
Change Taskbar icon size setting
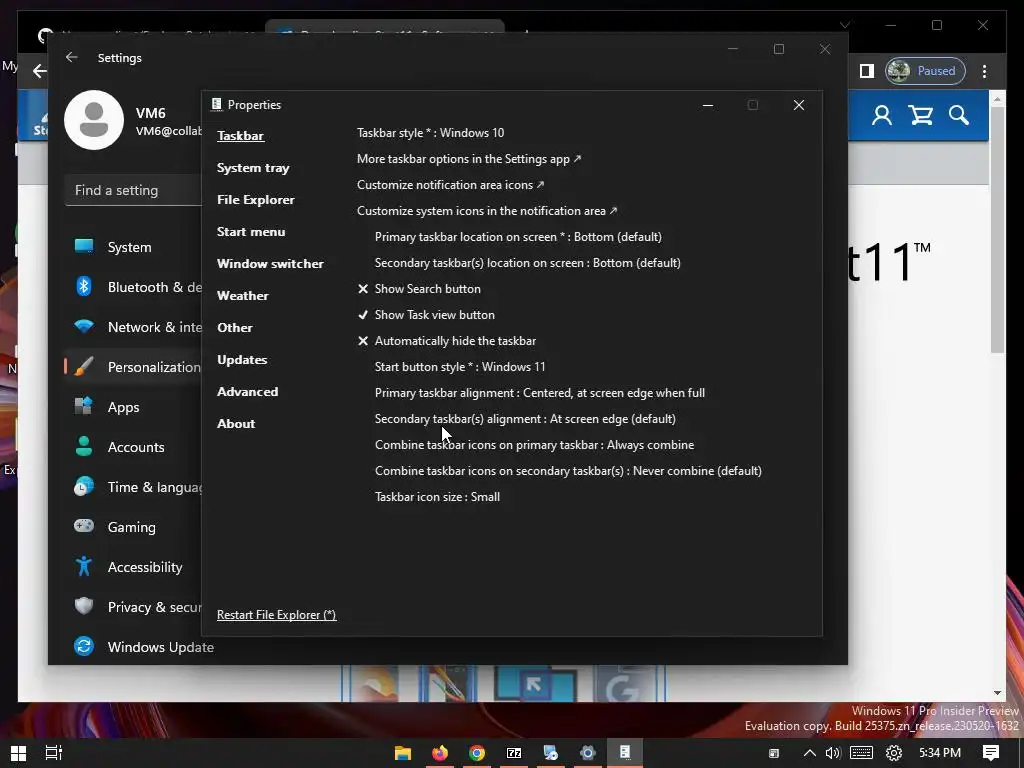click(x=437, y=497)
